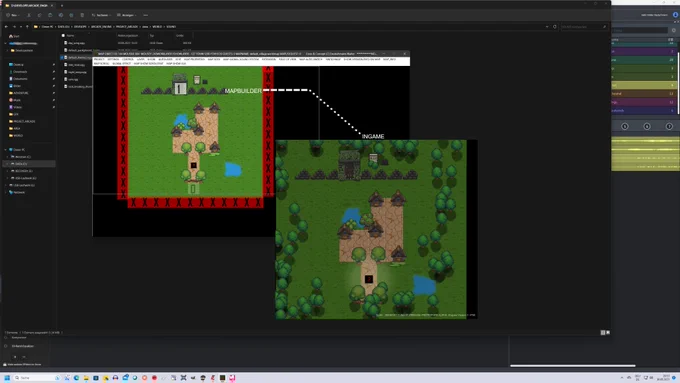
Task: Click the Cut icon in Explorer toolbar
Action: [29, 15]
